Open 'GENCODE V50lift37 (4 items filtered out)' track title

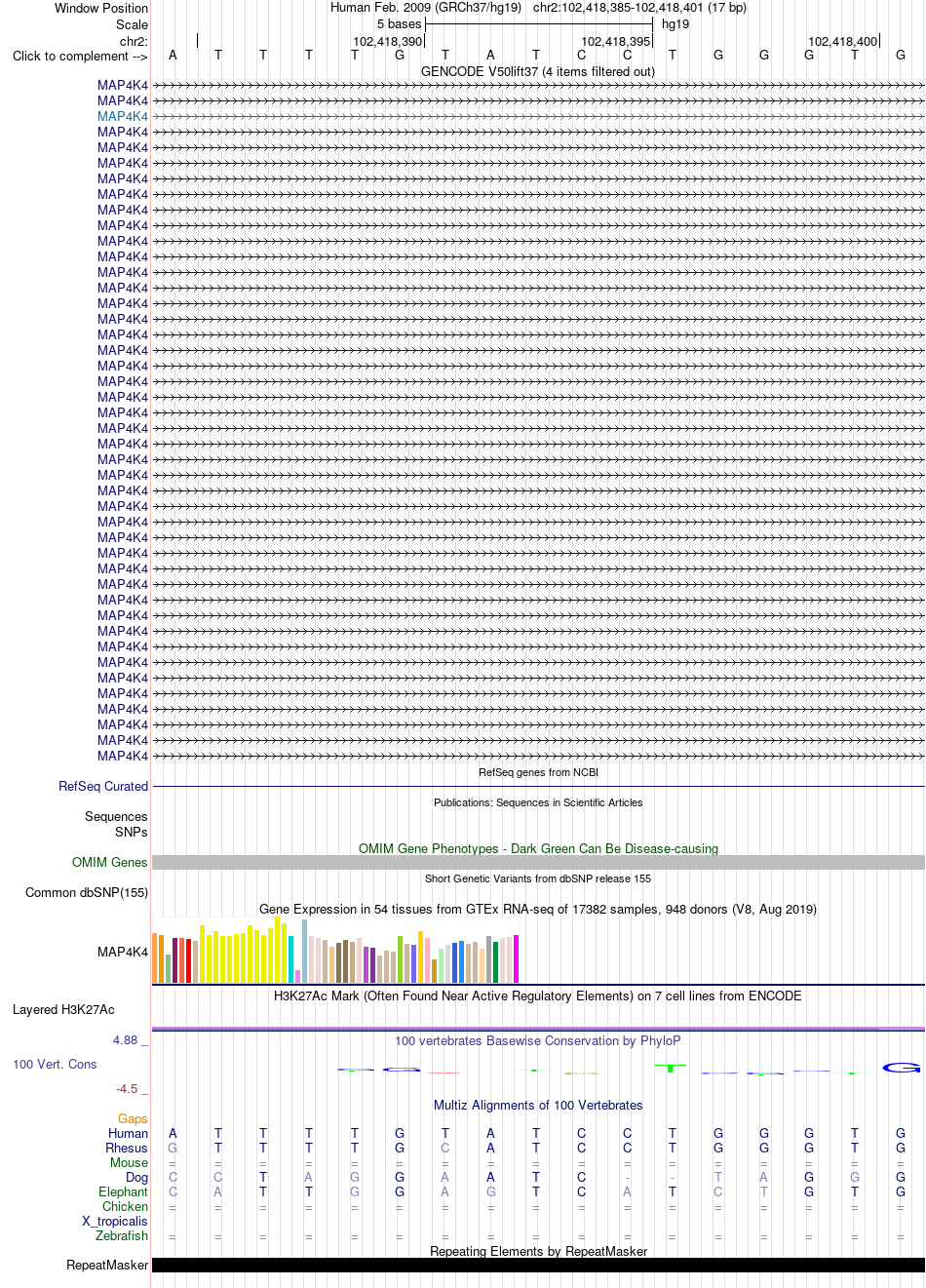tap(538, 72)
